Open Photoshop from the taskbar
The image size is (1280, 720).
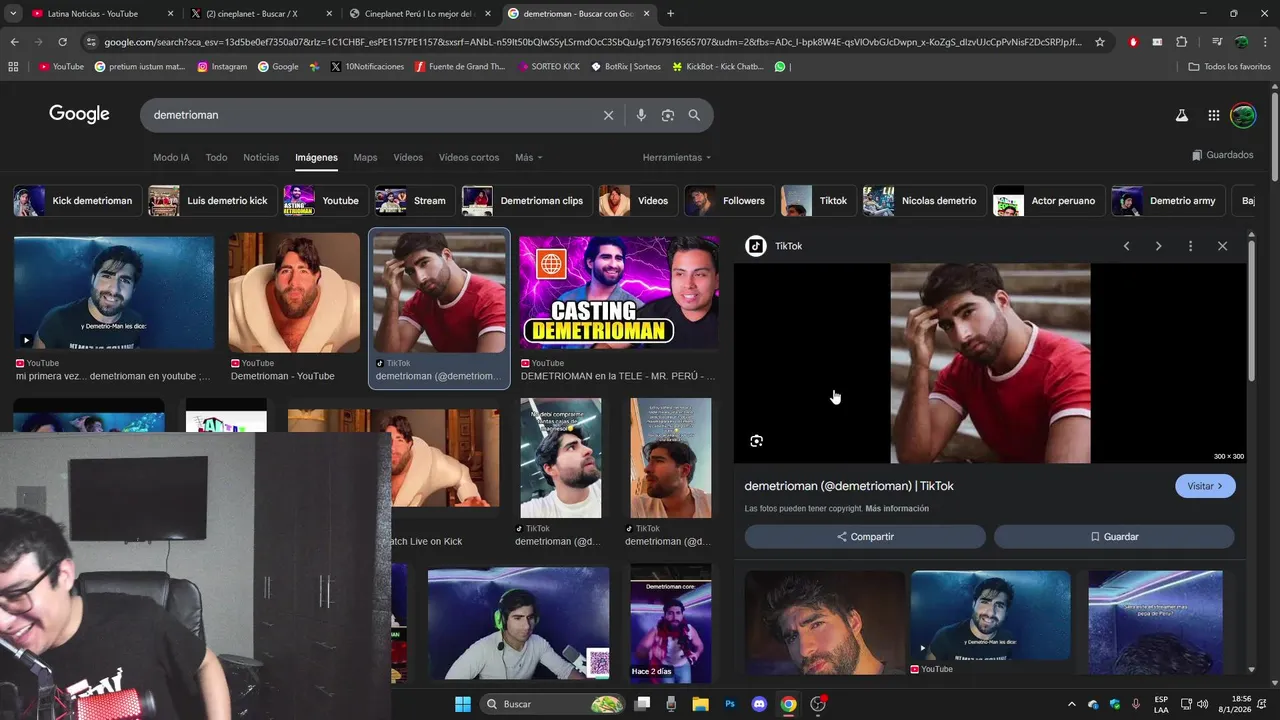click(730, 704)
